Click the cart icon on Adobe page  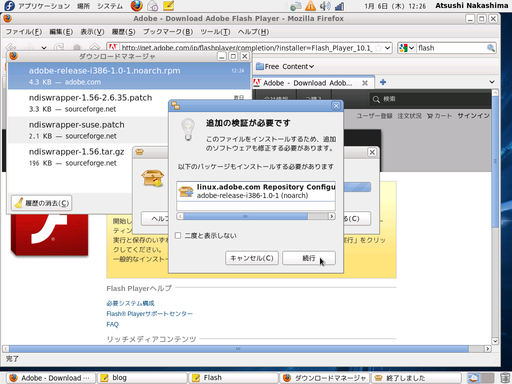pos(430,116)
